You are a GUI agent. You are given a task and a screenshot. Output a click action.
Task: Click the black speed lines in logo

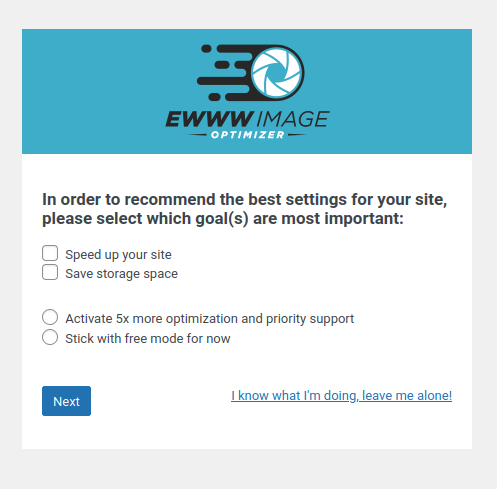pos(224,72)
